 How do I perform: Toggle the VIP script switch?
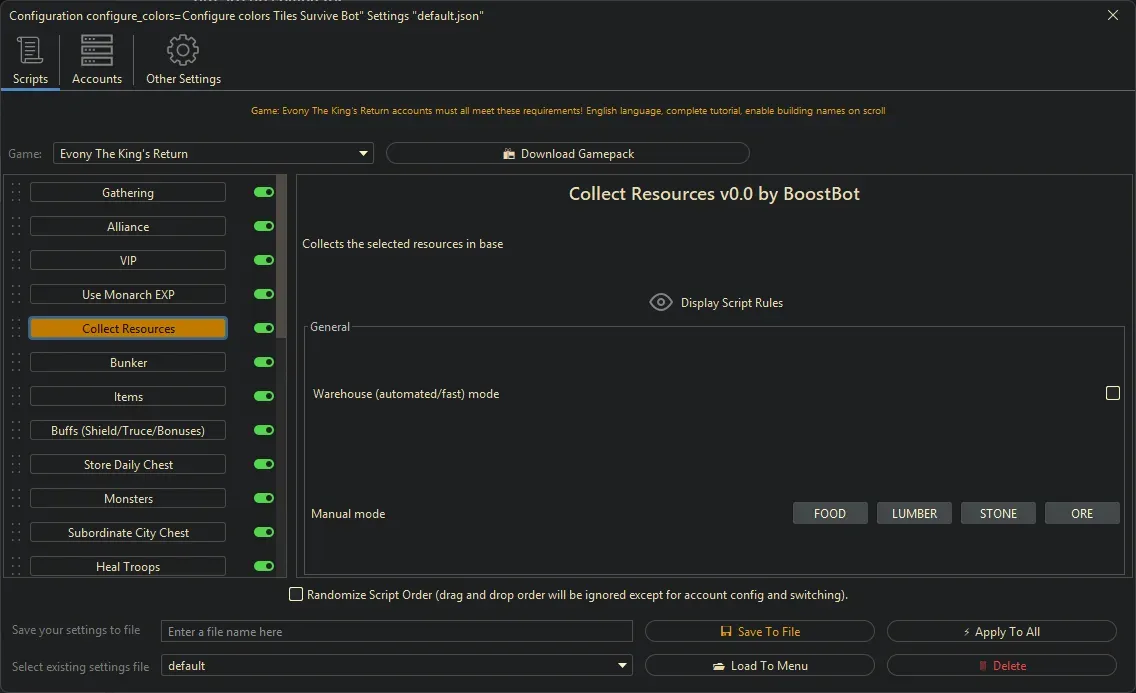pyautogui.click(x=263, y=260)
